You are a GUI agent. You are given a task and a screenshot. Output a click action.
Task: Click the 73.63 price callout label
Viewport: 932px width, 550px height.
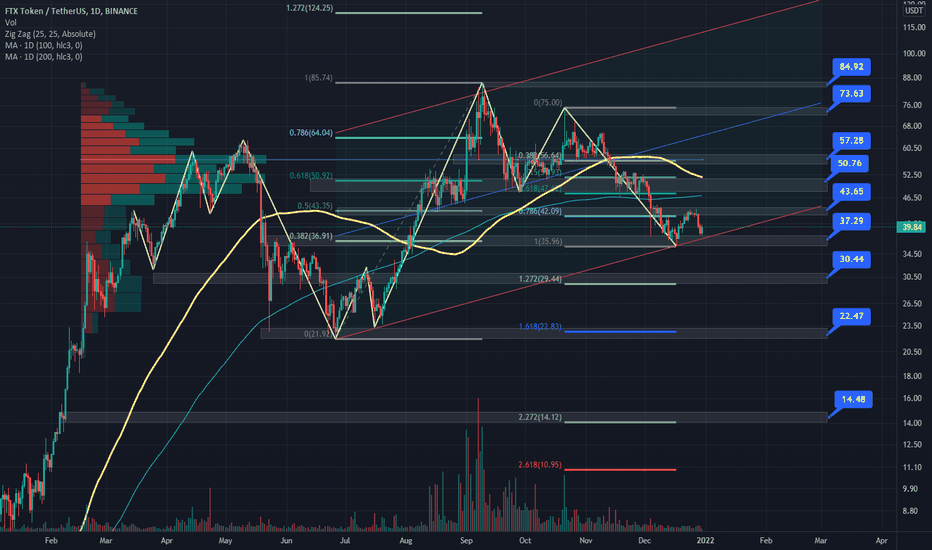coord(851,93)
